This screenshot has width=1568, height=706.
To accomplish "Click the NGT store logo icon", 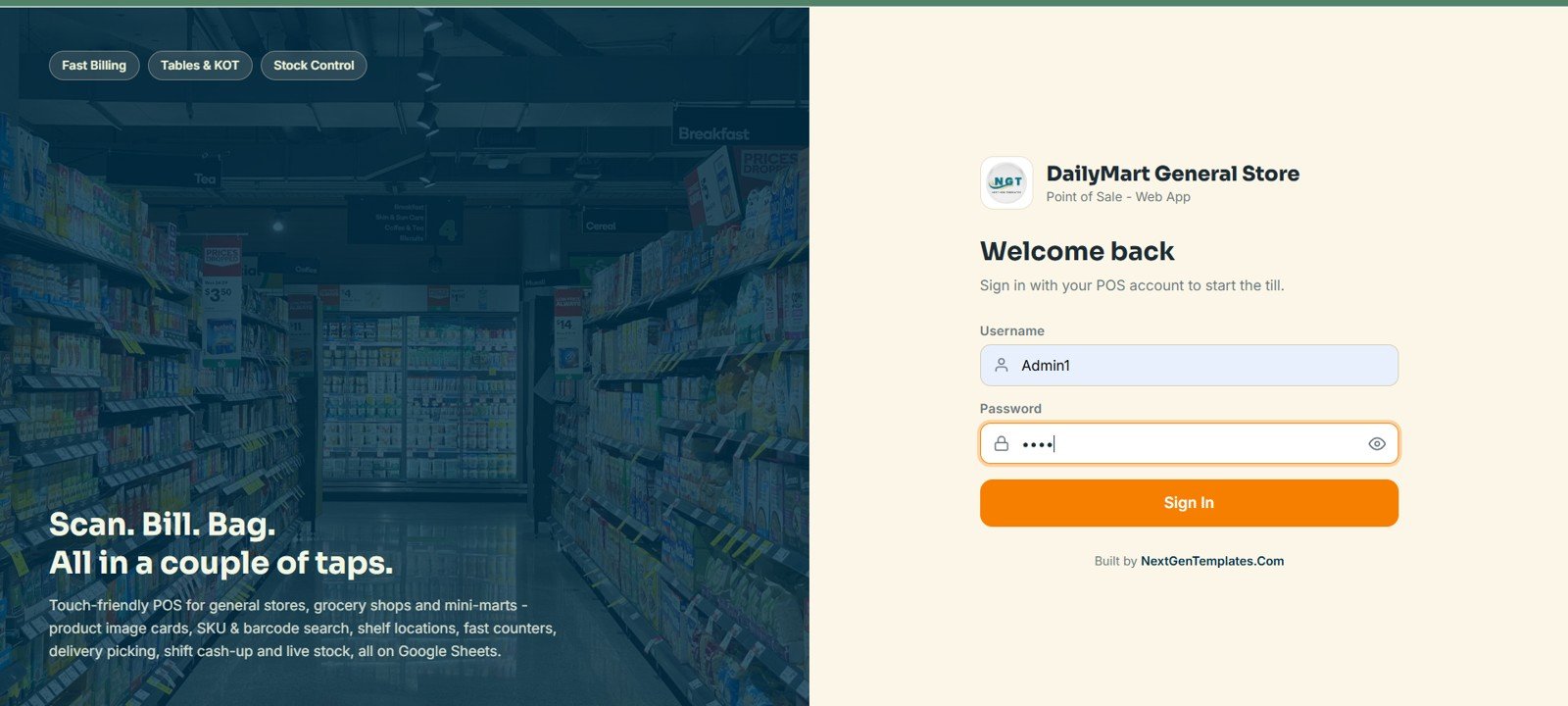I will coord(1006,182).
